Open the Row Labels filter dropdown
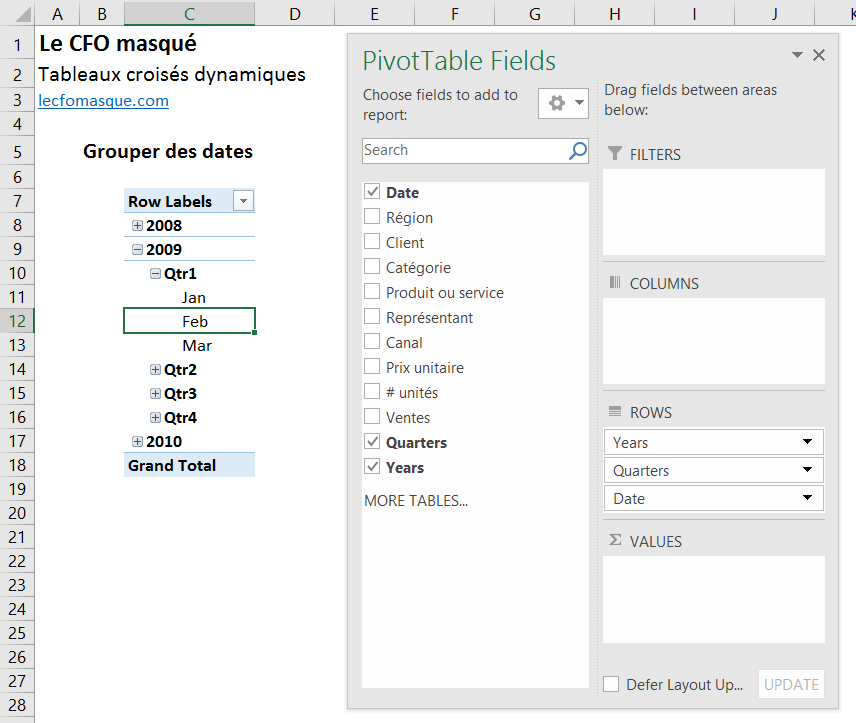 point(243,202)
